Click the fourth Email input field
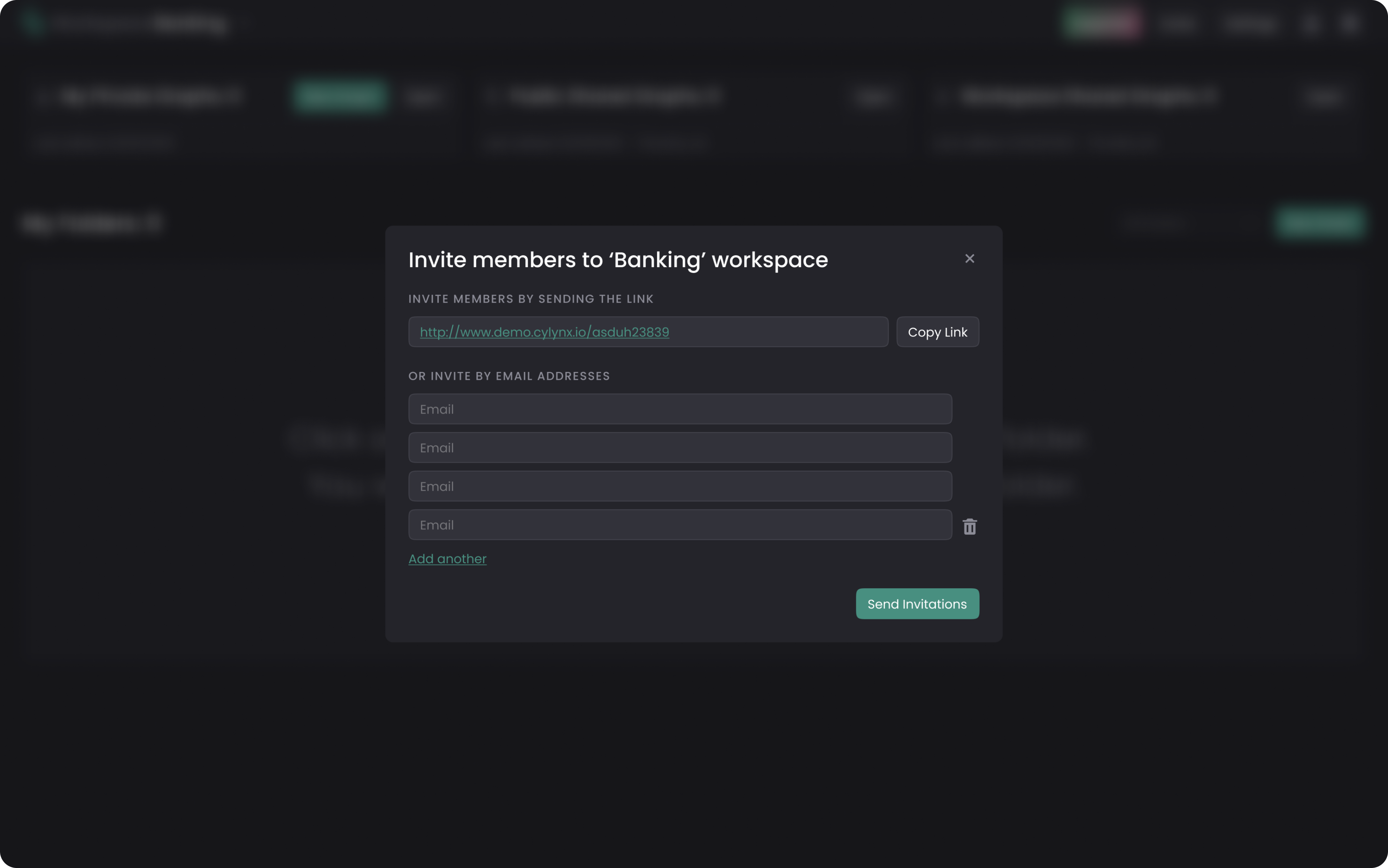Screen dimensions: 1388x868 pyautogui.click(x=679, y=525)
